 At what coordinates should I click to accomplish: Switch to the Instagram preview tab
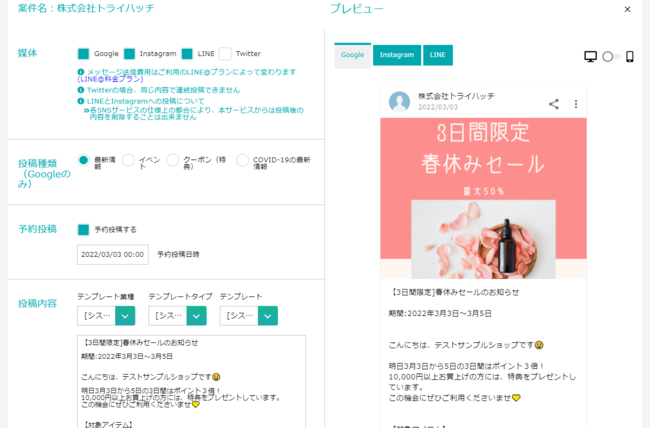[x=396, y=55]
